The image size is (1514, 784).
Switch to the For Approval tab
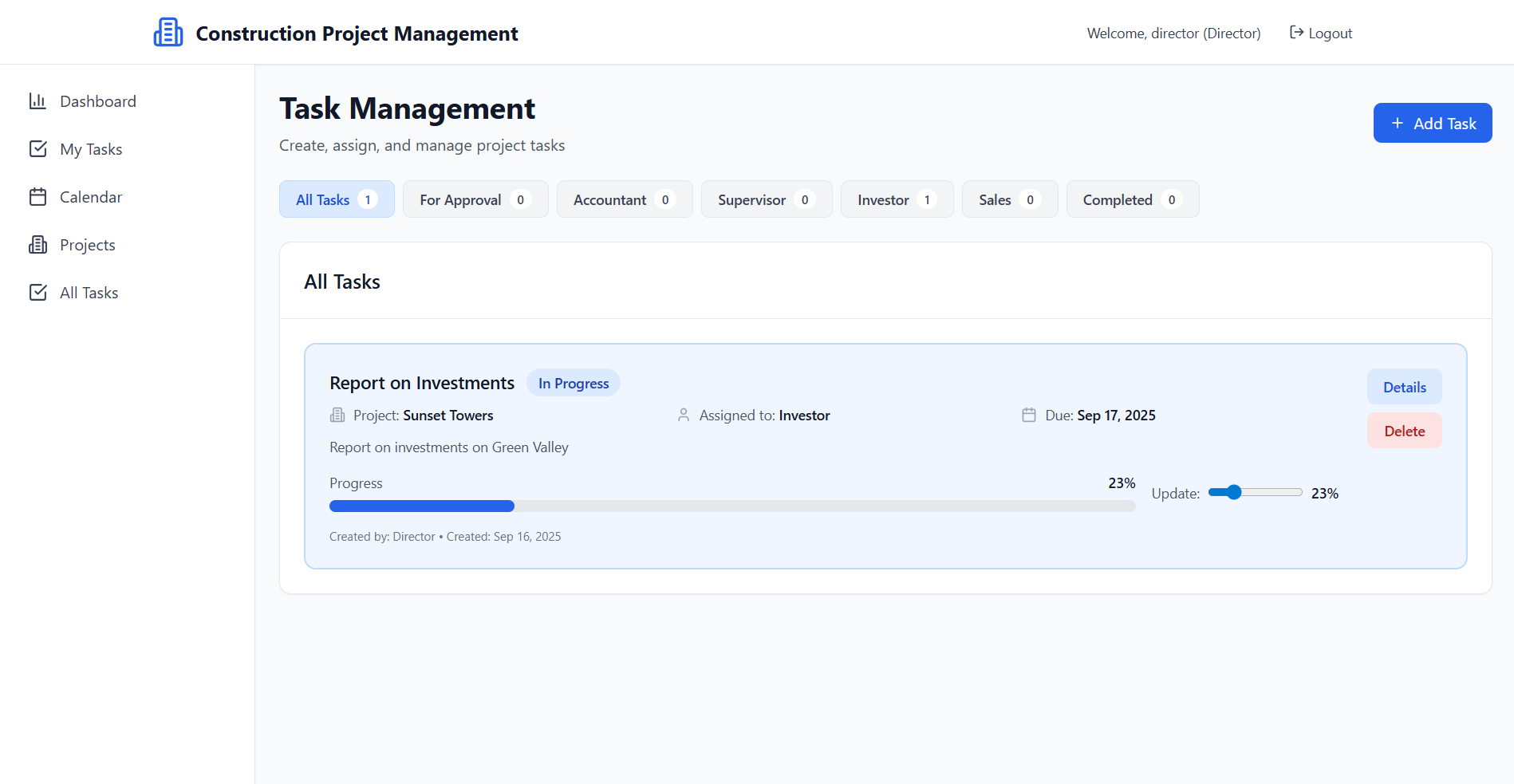475,199
